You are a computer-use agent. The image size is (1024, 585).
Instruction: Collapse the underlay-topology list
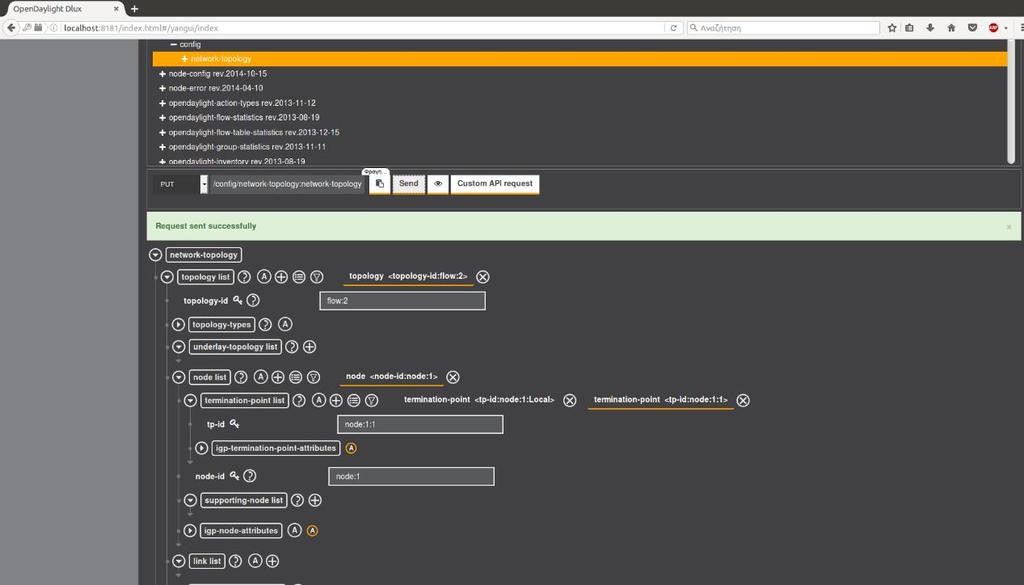(x=179, y=347)
